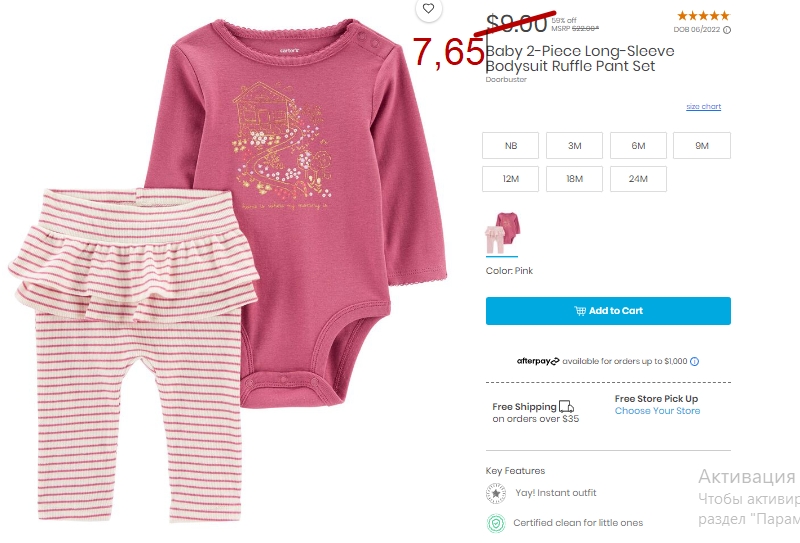Click the Certified clean shield icon

[x=496, y=523]
